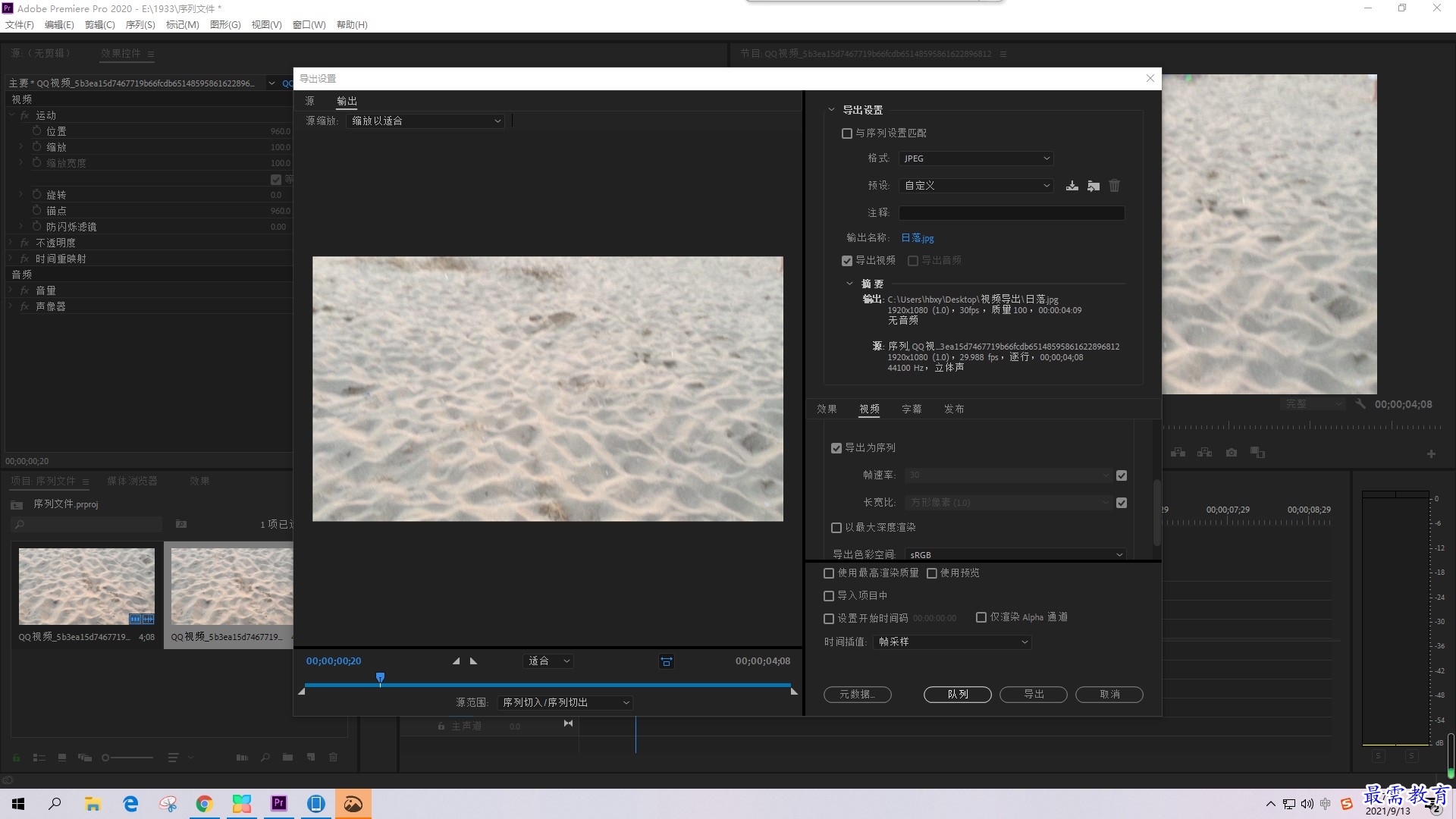Click the project panel find magnifier icon
The width and height of the screenshot is (1456, 819).
pos(265,757)
